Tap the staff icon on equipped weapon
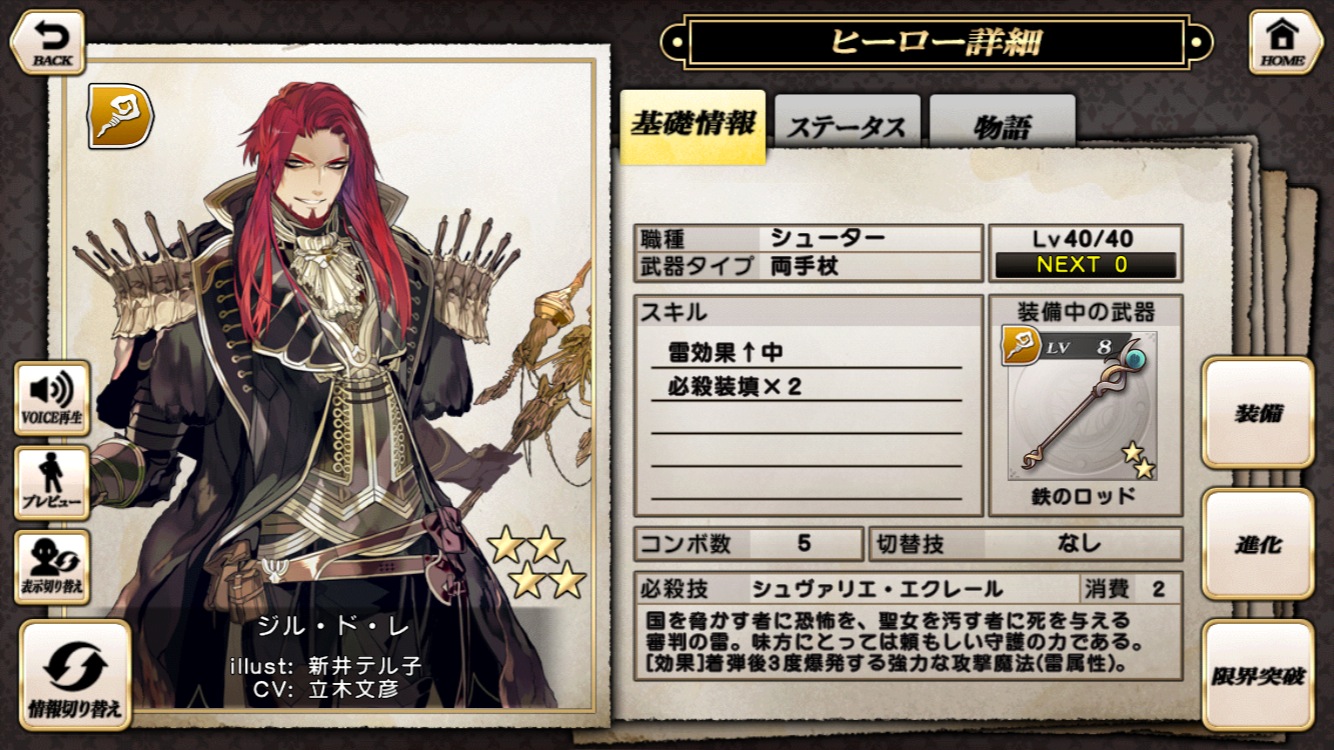This screenshot has height=750, width=1334. 1021,347
